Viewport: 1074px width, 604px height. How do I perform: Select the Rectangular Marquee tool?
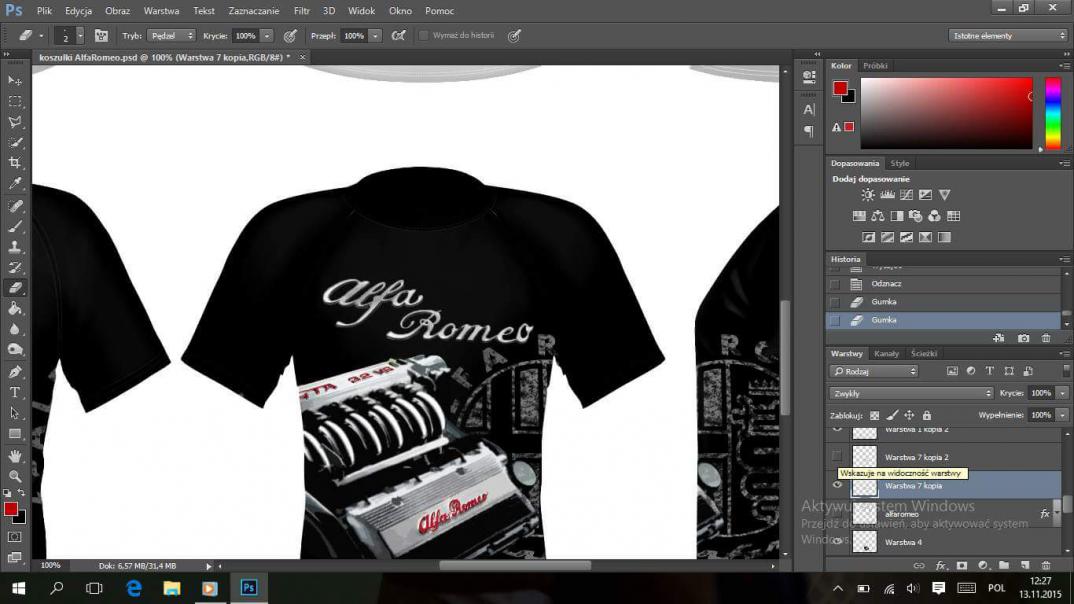click(x=14, y=101)
